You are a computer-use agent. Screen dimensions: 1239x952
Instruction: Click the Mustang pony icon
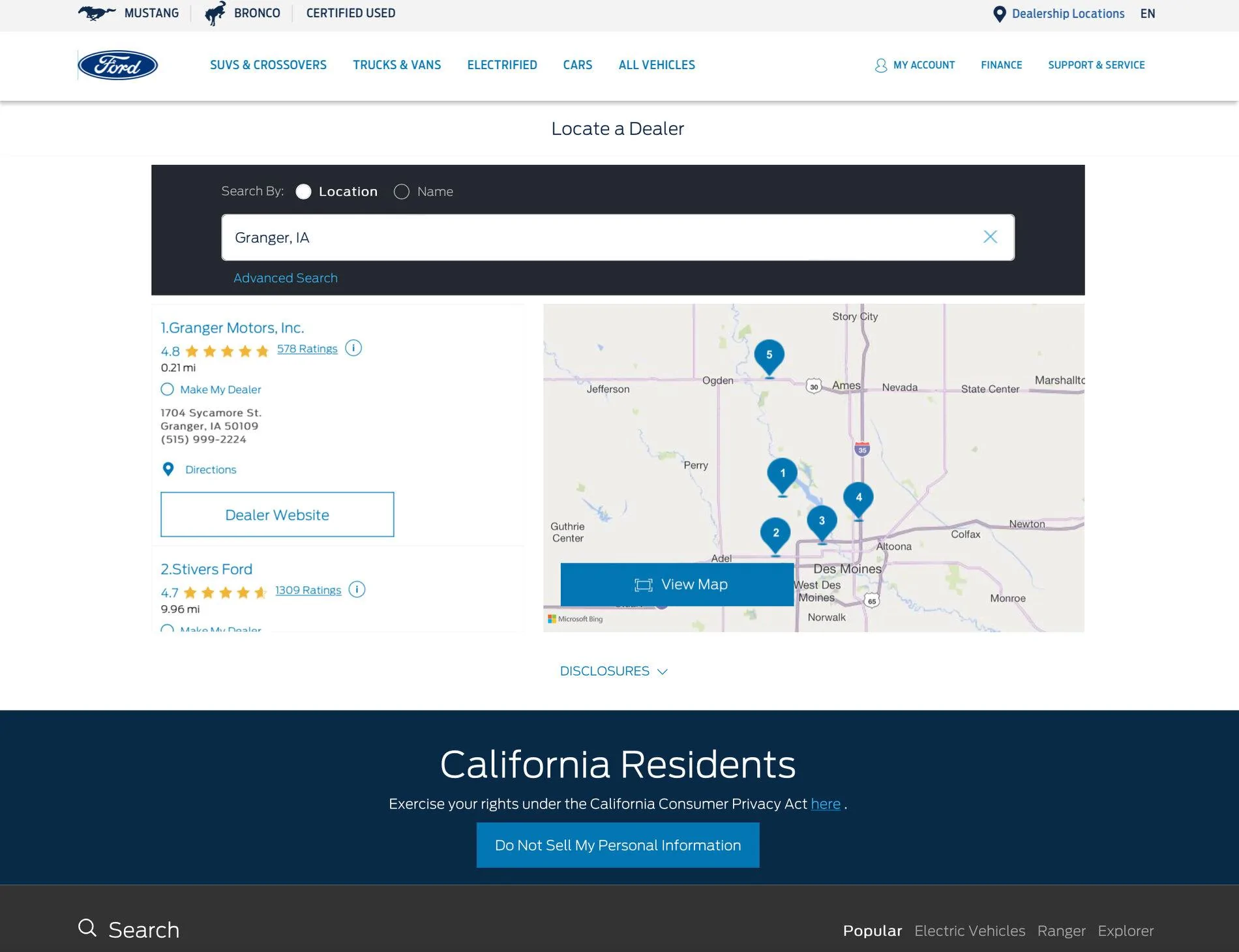[97, 13]
